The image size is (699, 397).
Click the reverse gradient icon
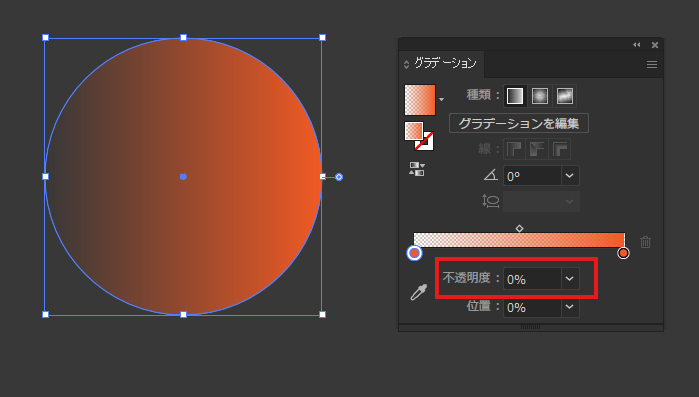417,169
